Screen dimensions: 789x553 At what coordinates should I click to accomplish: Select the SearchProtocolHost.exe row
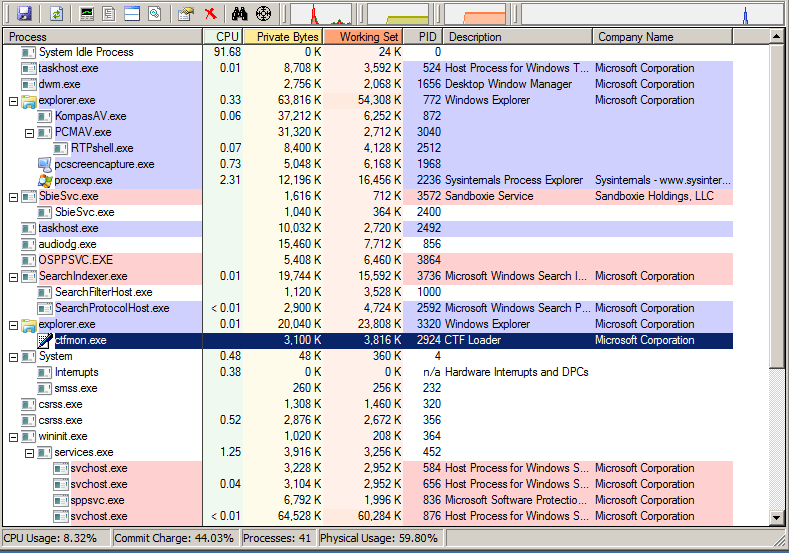pos(368,308)
